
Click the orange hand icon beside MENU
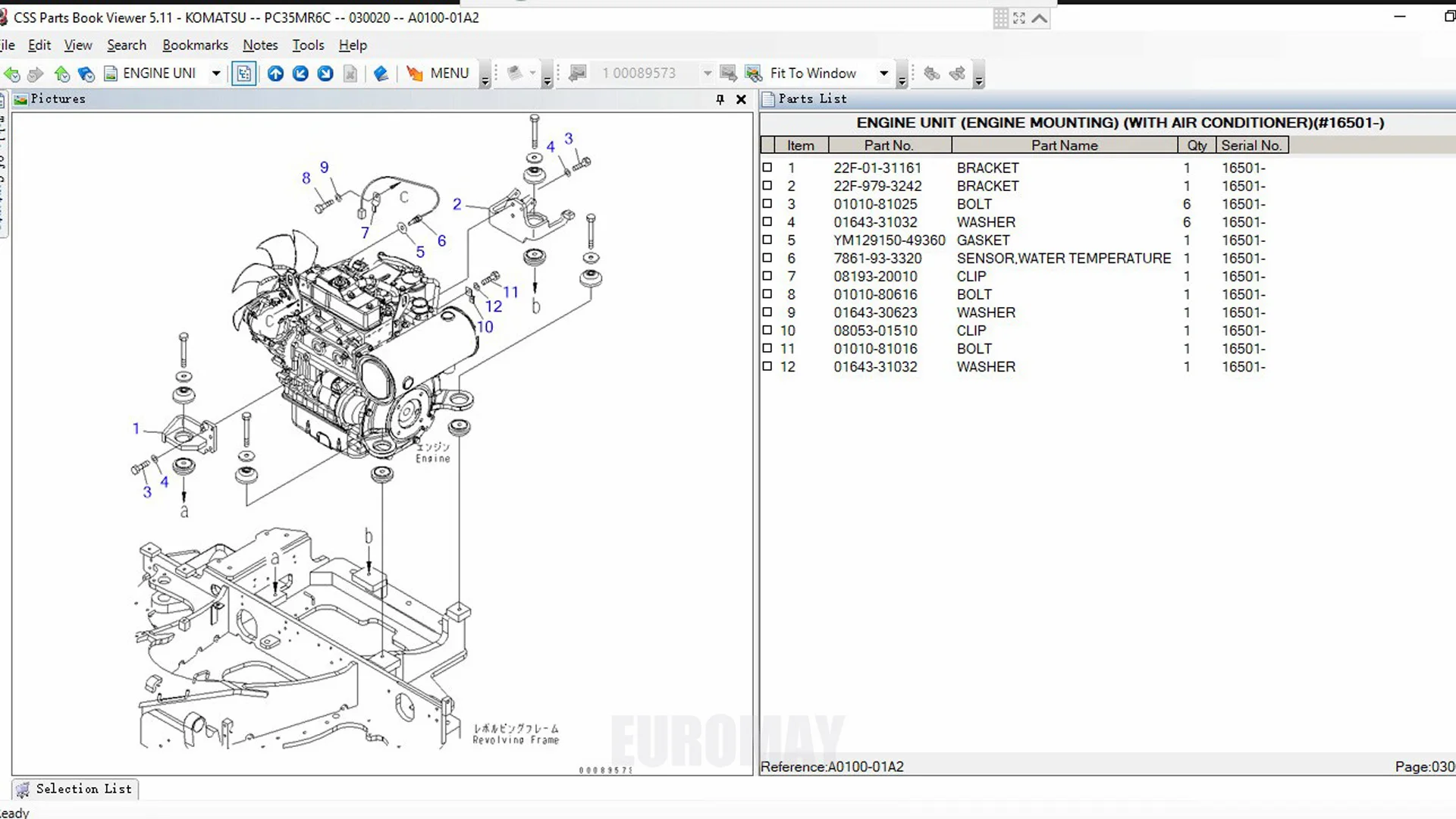[414, 74]
